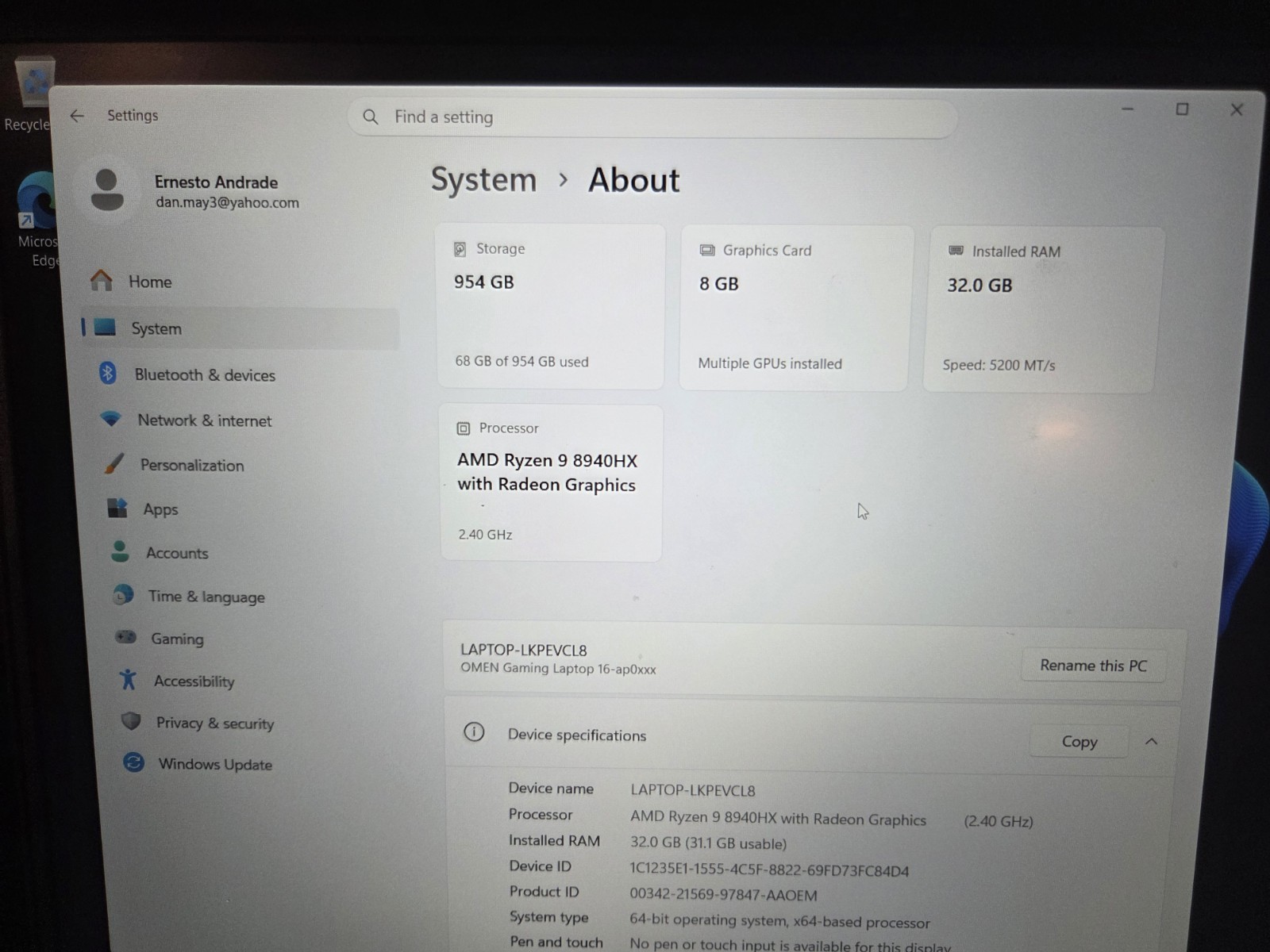Click the Storage card disk icon
1270x952 pixels.
click(x=460, y=249)
